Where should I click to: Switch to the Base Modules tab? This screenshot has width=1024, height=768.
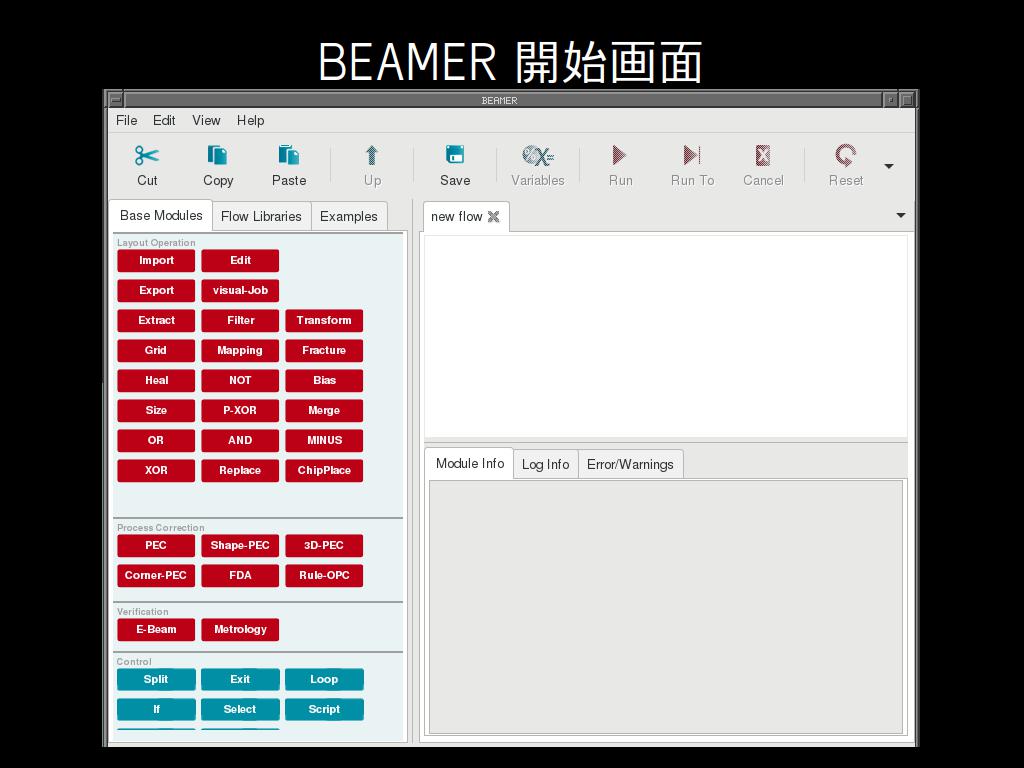161,216
